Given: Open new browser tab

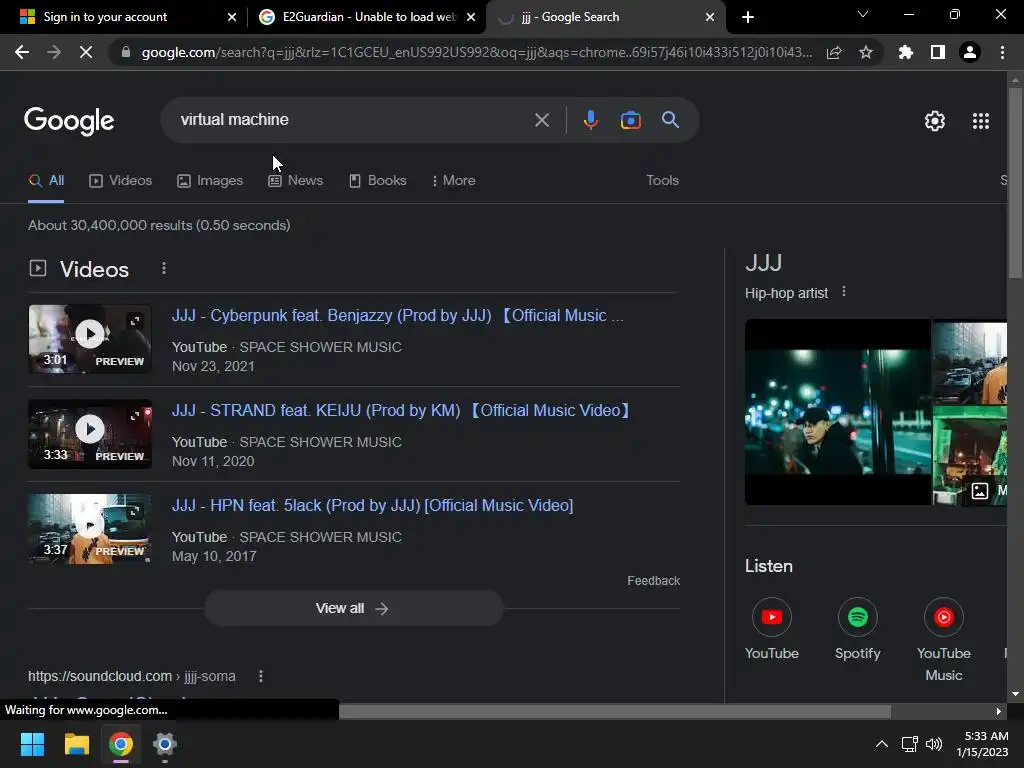Looking at the screenshot, I should click(748, 17).
